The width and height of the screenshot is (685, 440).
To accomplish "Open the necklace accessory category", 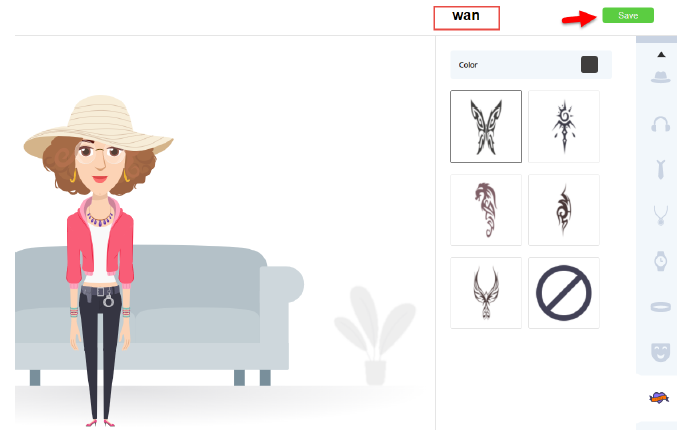I will pyautogui.click(x=660, y=215).
